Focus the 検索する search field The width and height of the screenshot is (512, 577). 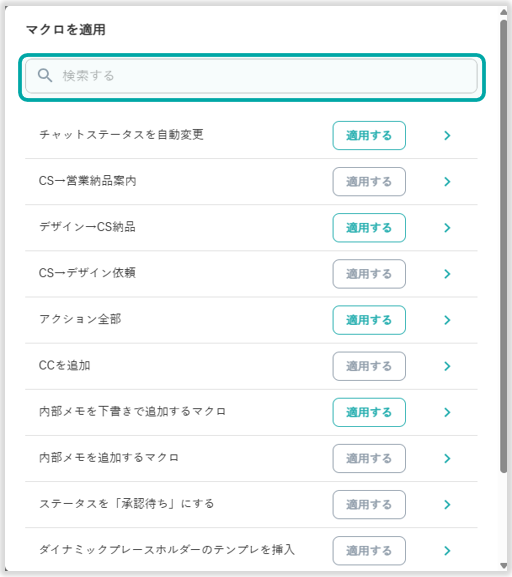pos(251,76)
